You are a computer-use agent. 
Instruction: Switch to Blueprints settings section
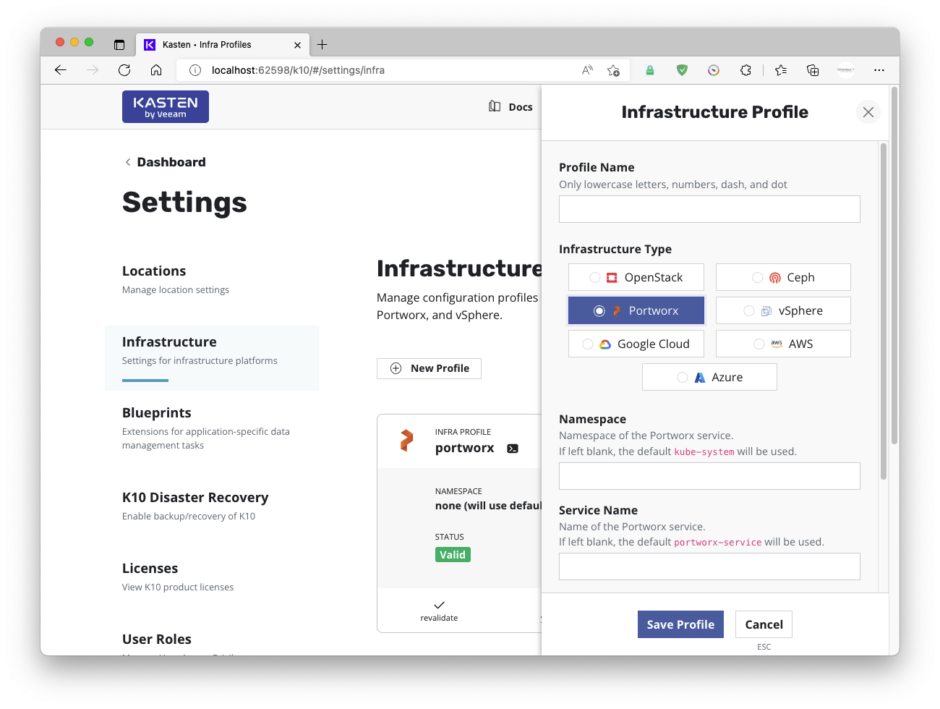pos(157,413)
